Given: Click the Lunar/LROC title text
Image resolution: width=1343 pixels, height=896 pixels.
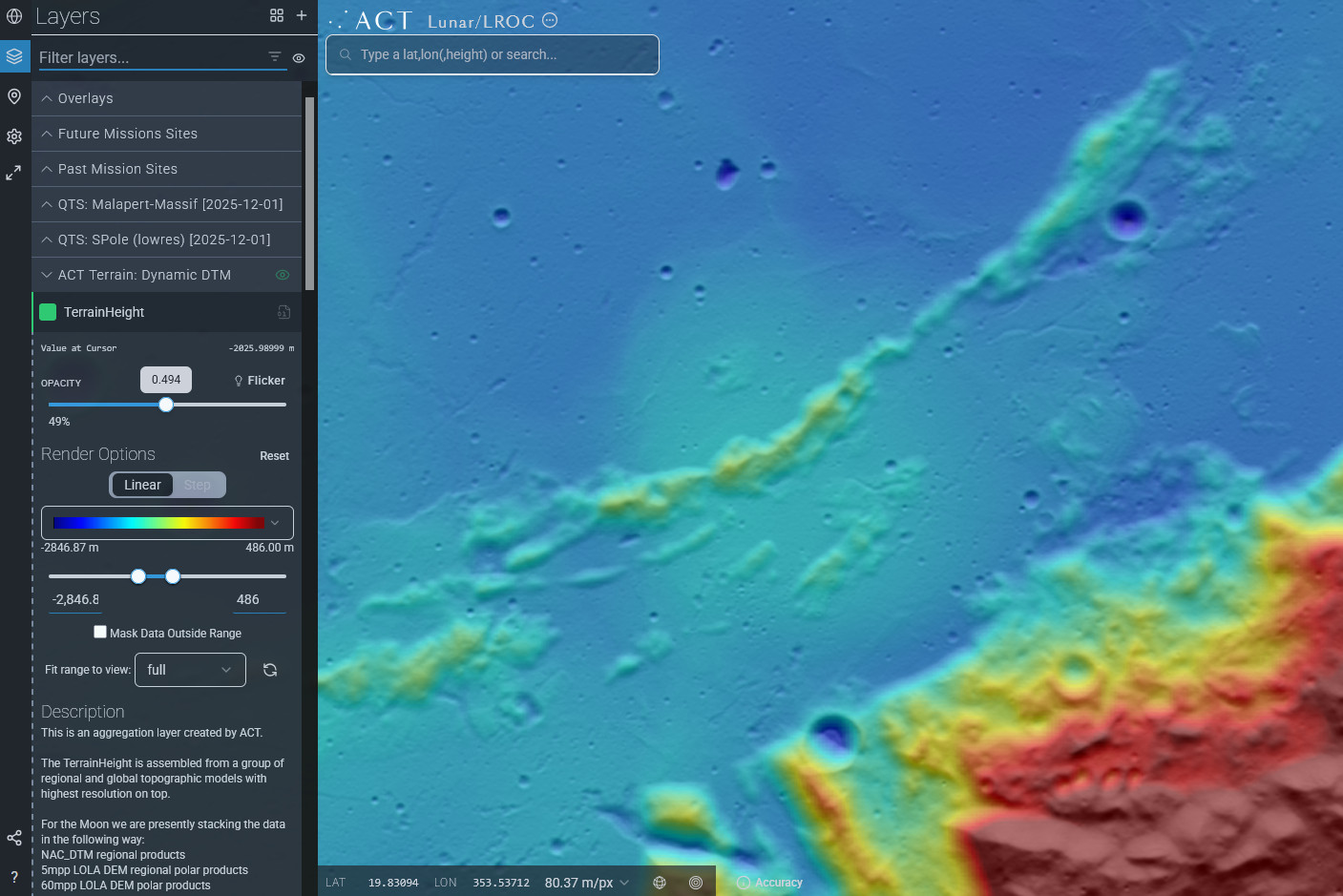Looking at the screenshot, I should click(480, 21).
